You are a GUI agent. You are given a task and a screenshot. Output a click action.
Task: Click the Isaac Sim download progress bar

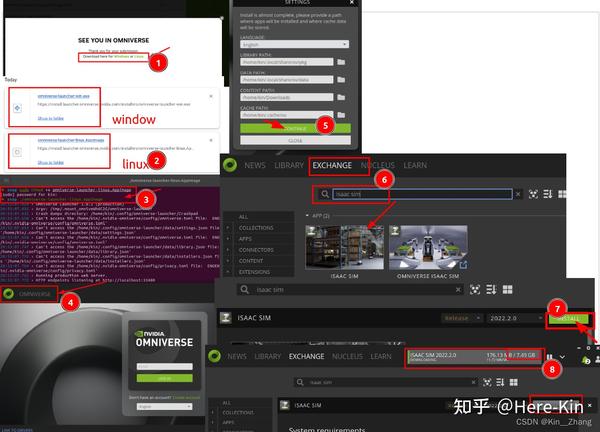tap(474, 357)
